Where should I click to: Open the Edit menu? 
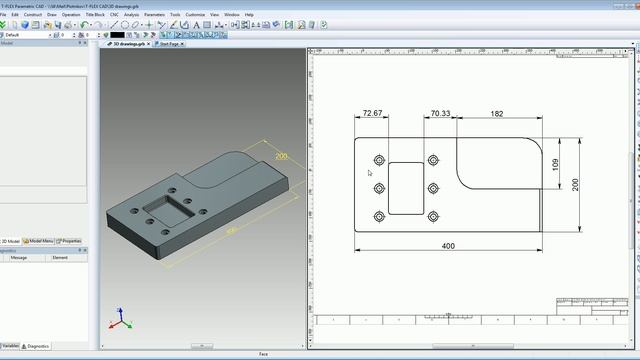pos(15,15)
